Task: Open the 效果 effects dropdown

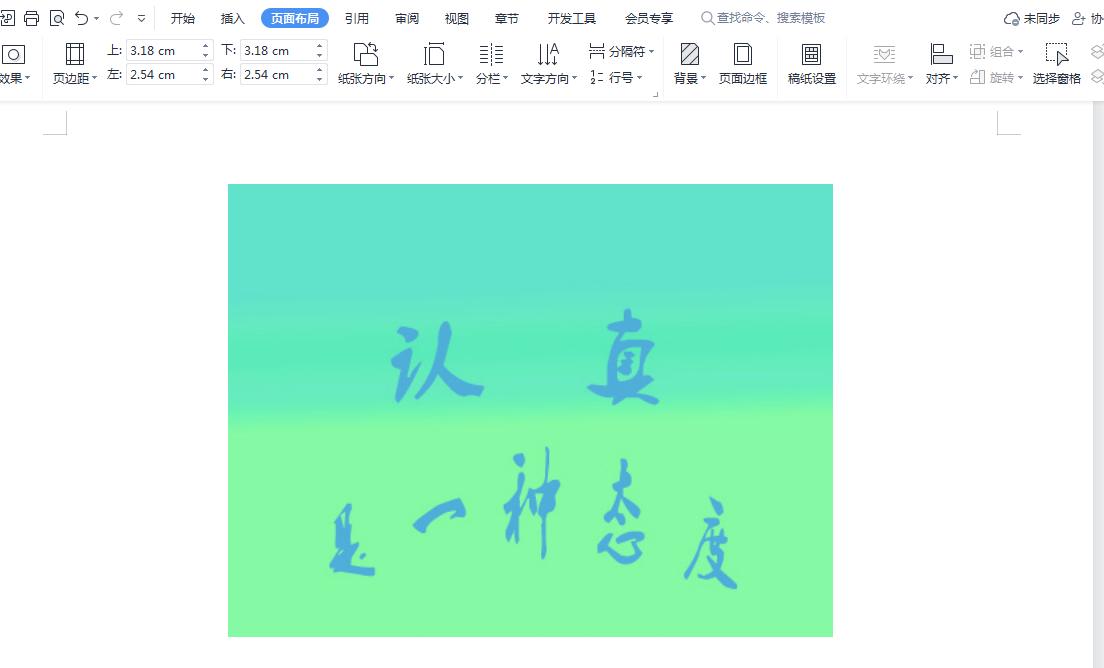Action: (12, 63)
